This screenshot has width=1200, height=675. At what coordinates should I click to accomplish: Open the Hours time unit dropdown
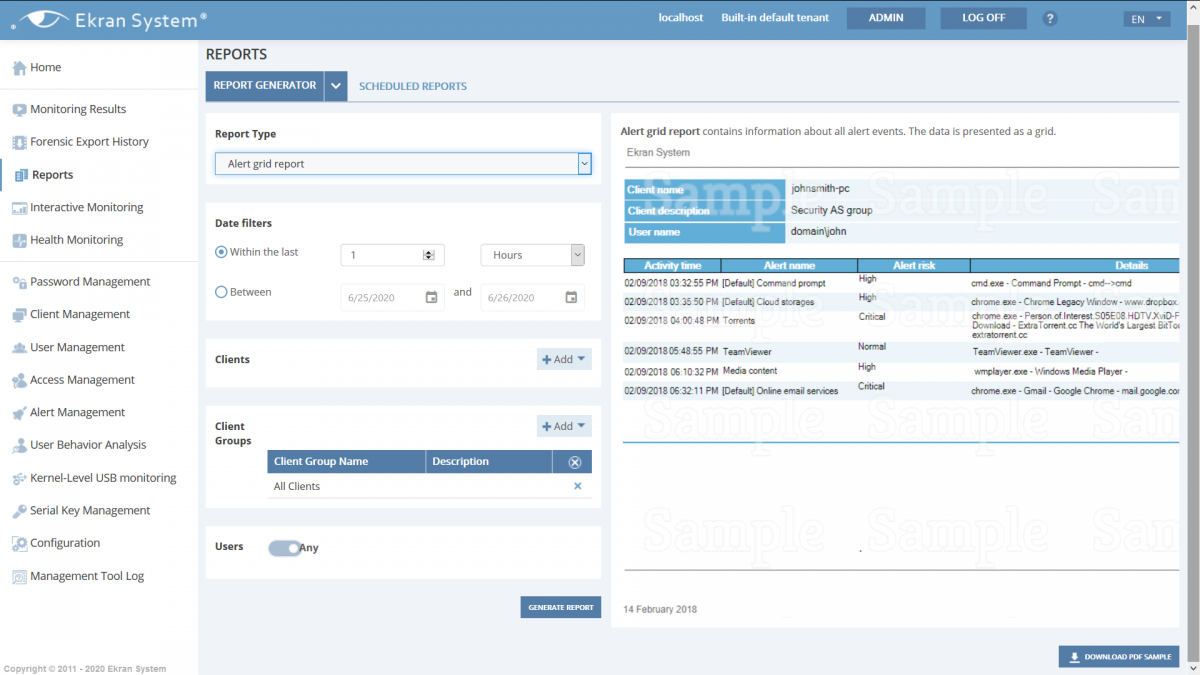click(576, 255)
